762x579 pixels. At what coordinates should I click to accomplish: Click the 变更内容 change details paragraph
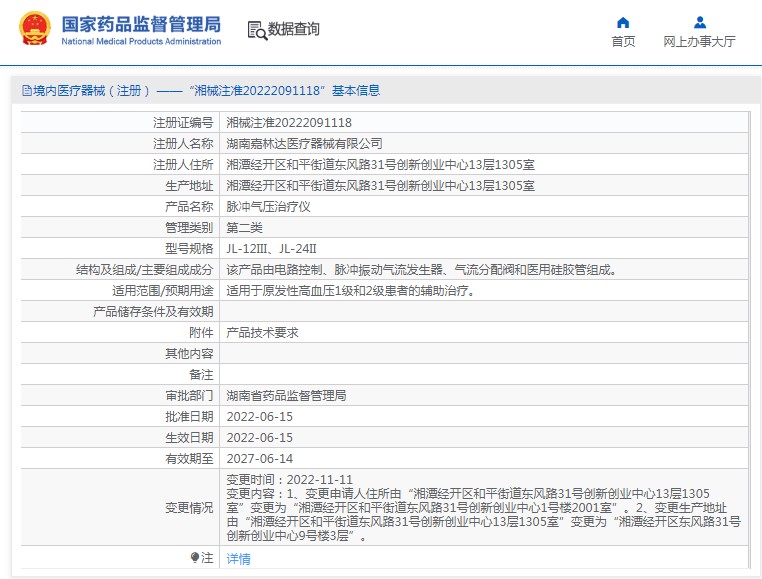[x=484, y=515]
